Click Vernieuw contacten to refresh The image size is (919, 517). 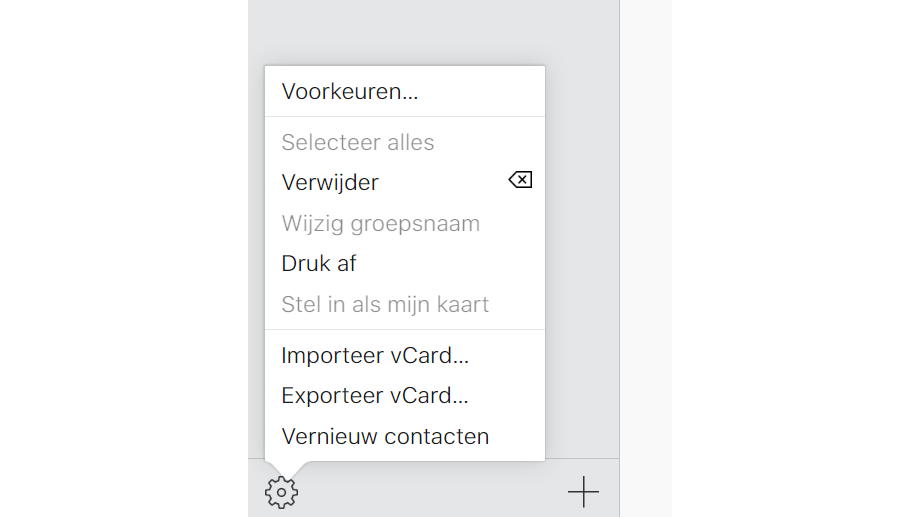(x=385, y=437)
